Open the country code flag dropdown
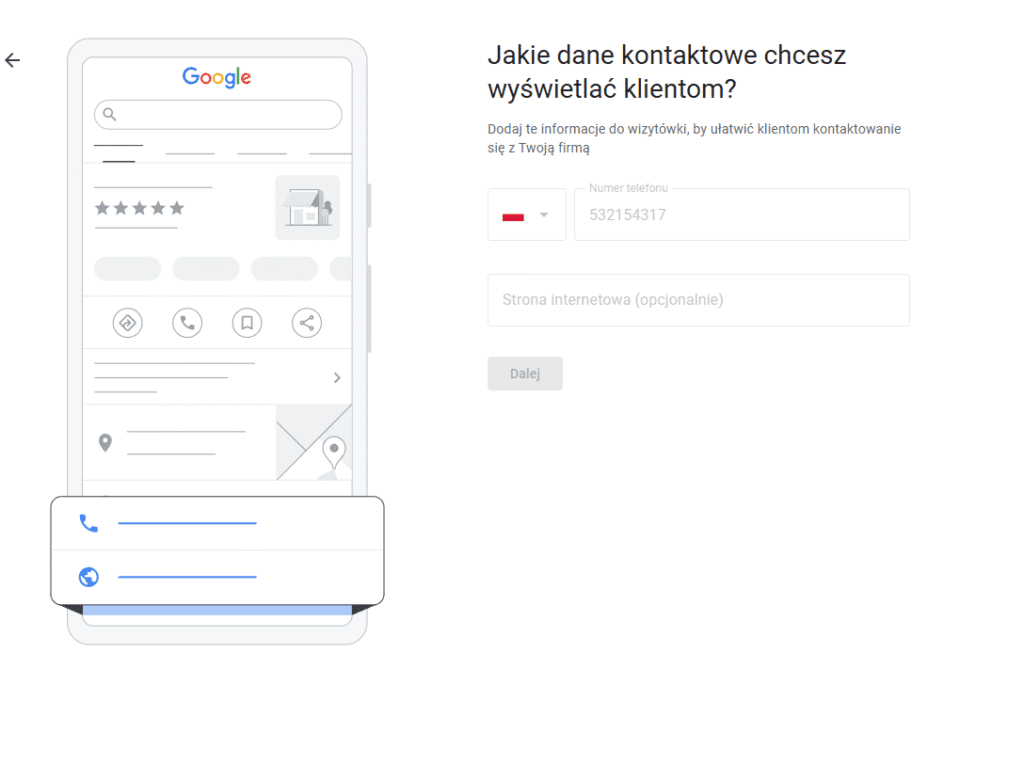 tap(544, 215)
